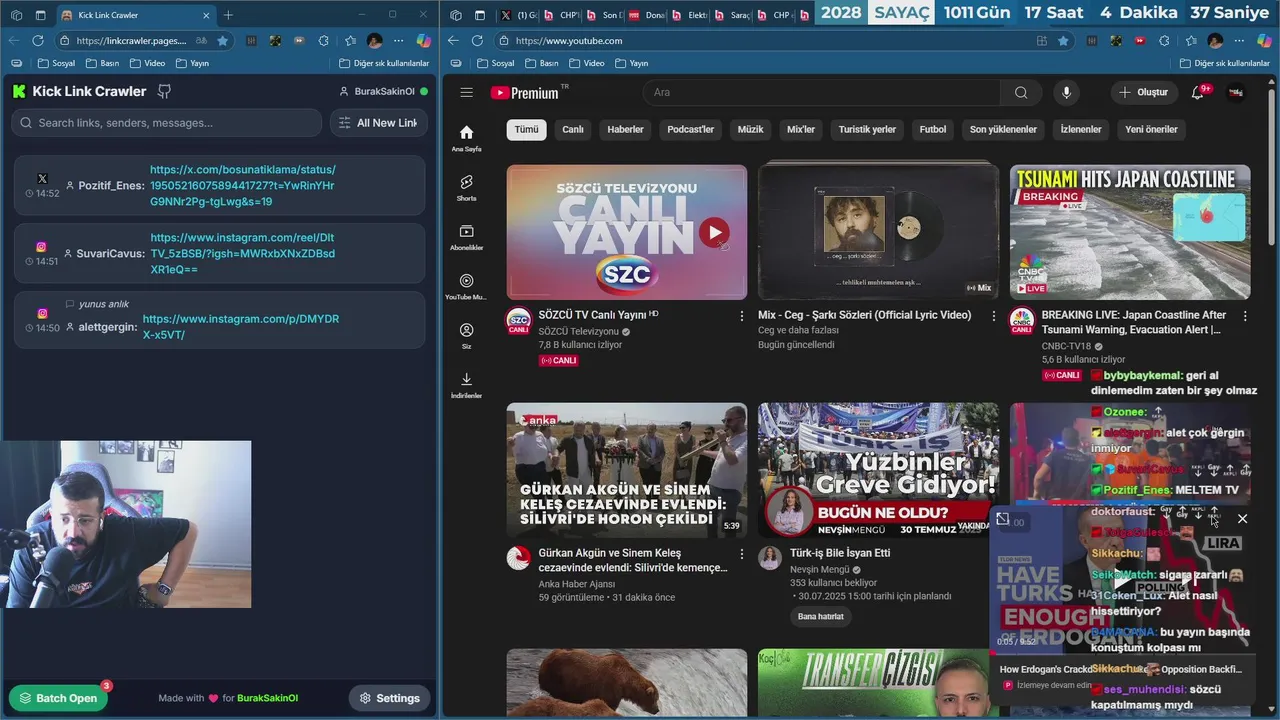
Task: Click the Nevşin Mengü channel avatar
Action: pos(770,558)
